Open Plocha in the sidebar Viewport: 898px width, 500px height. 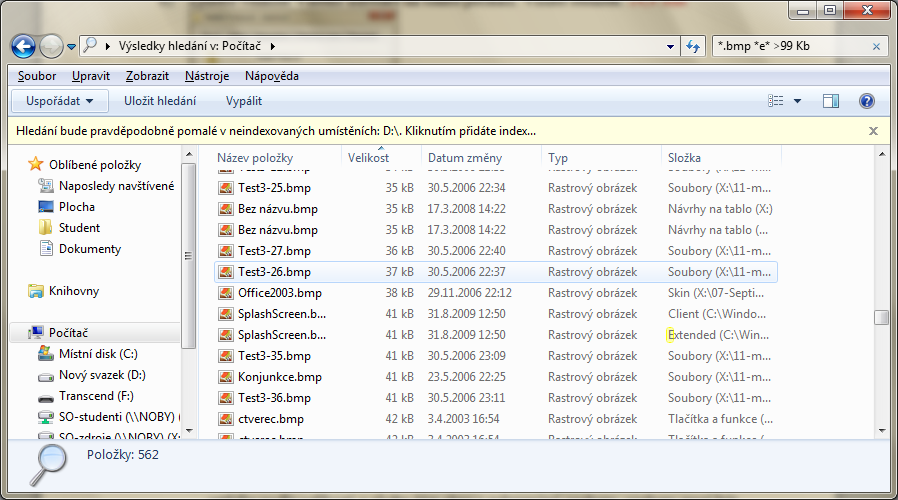[x=77, y=207]
